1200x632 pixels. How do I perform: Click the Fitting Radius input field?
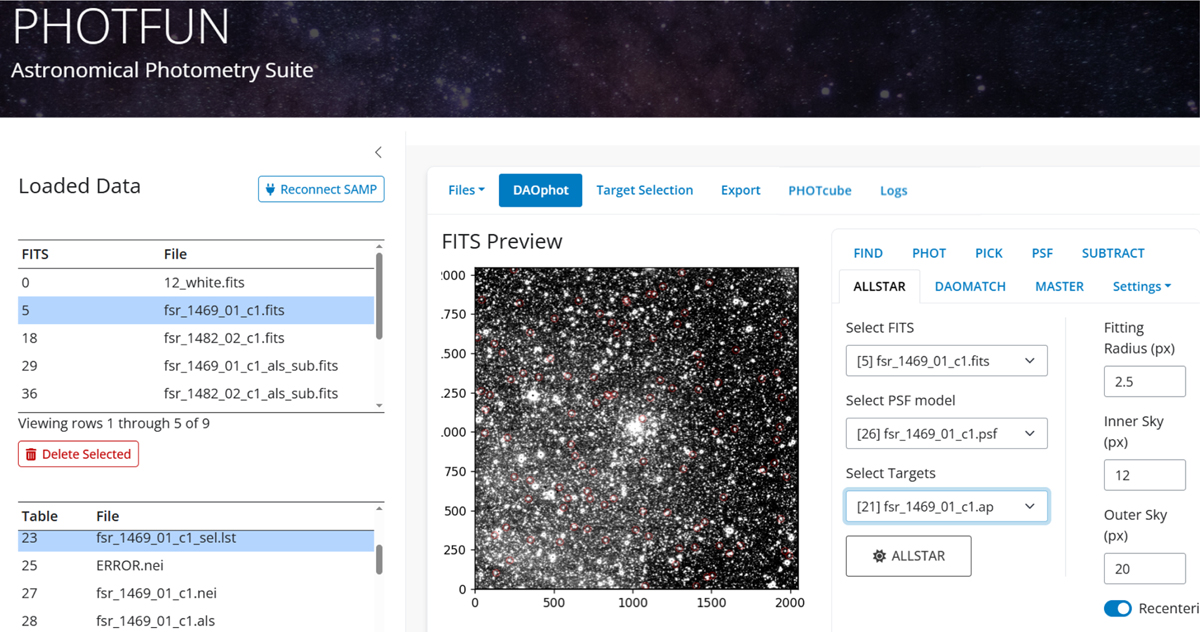(x=1144, y=382)
